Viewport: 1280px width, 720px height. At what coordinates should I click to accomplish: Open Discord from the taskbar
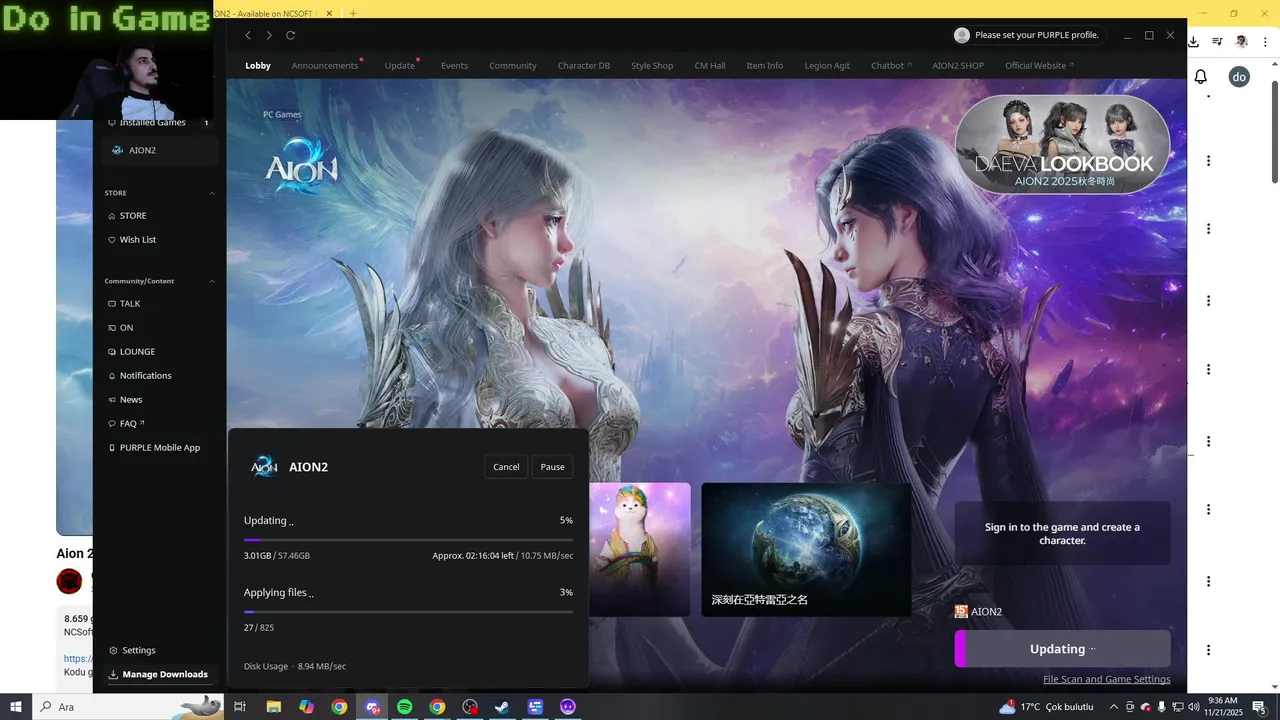(x=372, y=707)
